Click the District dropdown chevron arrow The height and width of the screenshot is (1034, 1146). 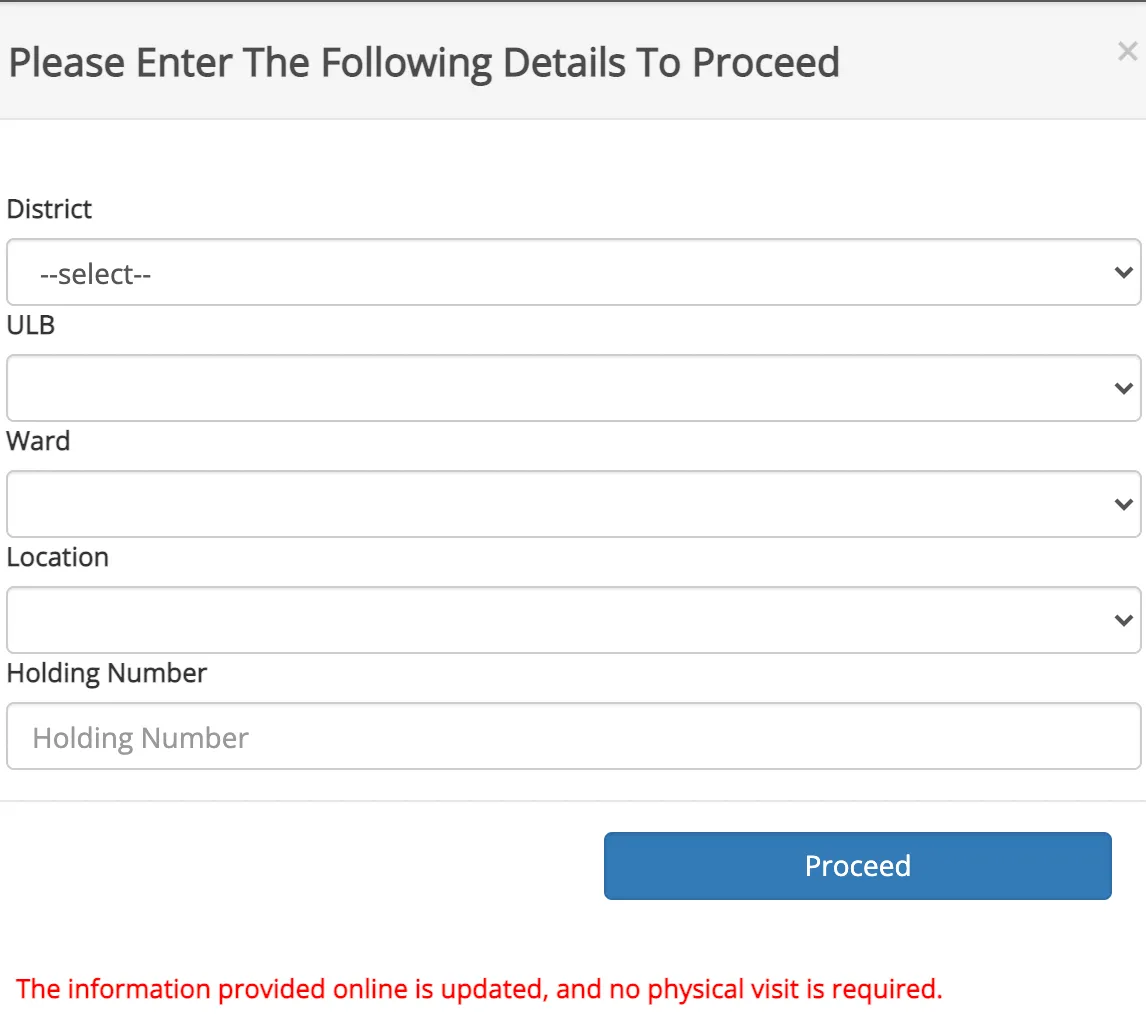pyautogui.click(x=1124, y=272)
